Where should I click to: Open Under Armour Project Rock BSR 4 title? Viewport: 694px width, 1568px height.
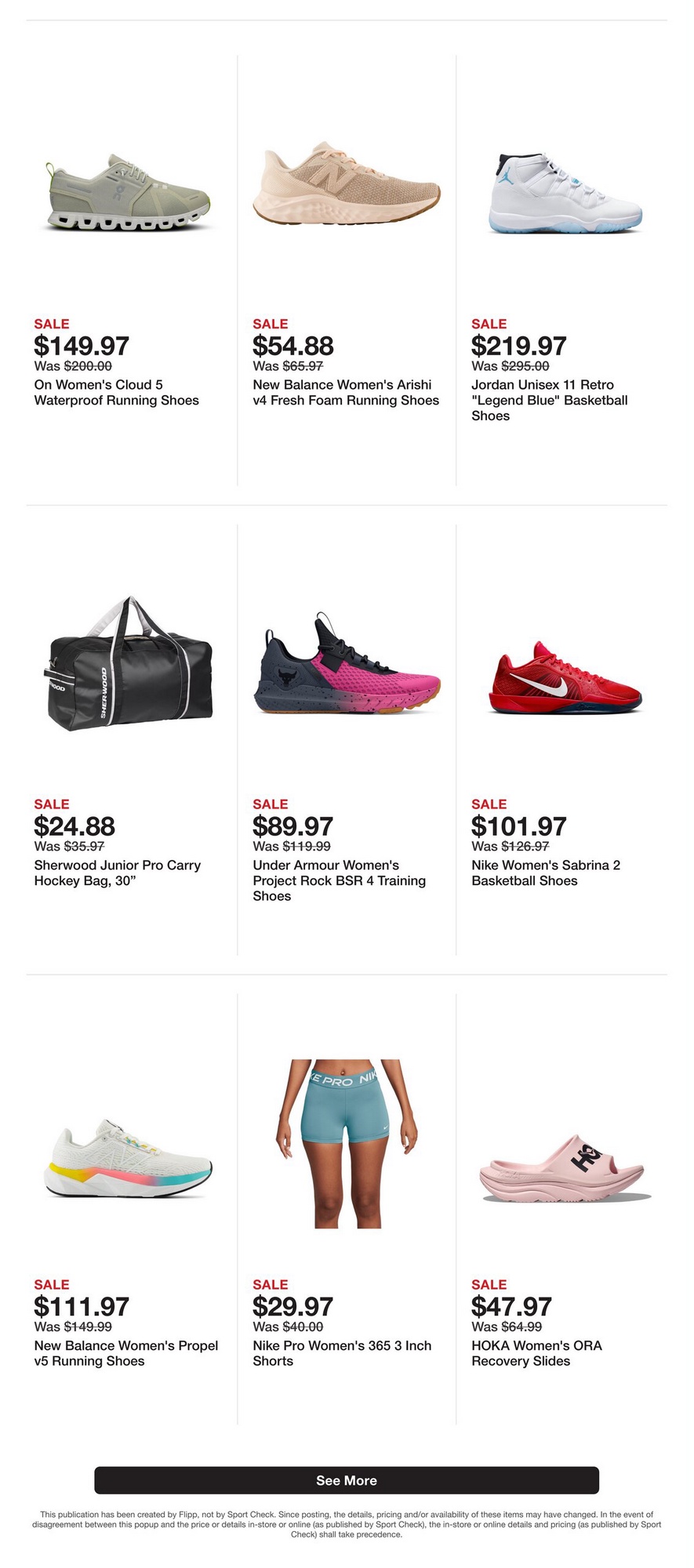pyautogui.click(x=339, y=881)
